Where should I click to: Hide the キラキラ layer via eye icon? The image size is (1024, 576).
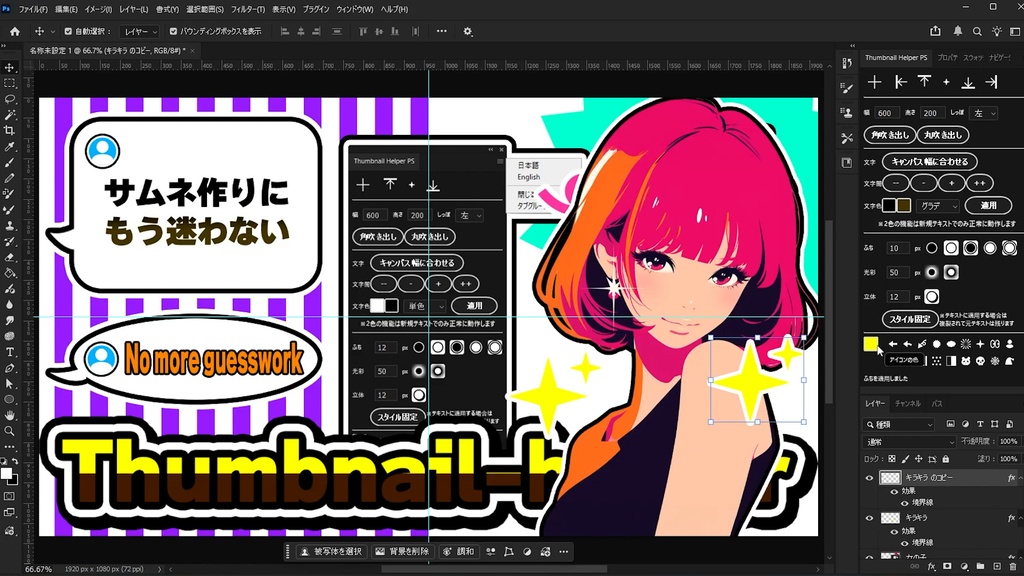(x=869, y=518)
